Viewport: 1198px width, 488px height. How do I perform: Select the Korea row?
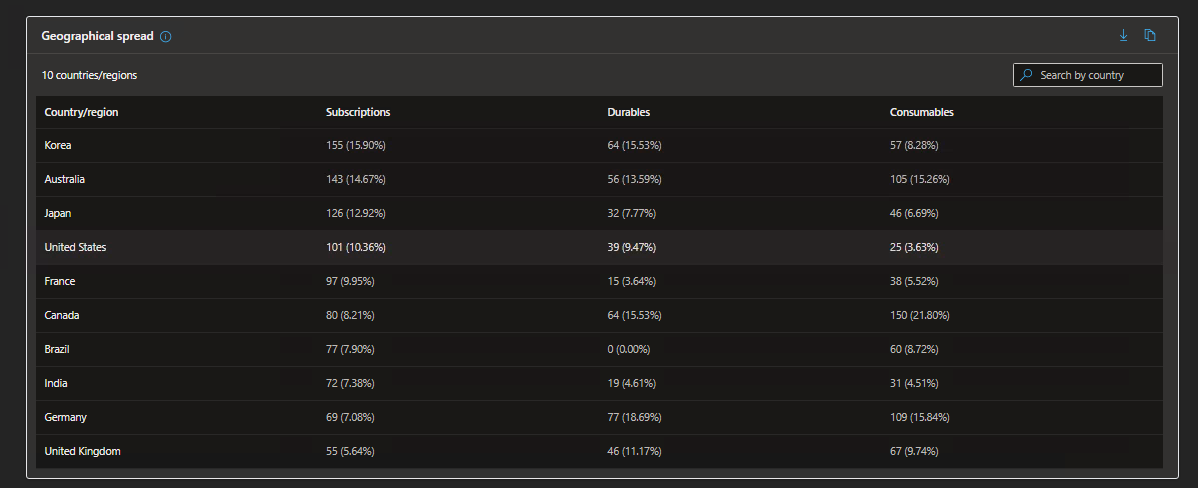coord(599,145)
